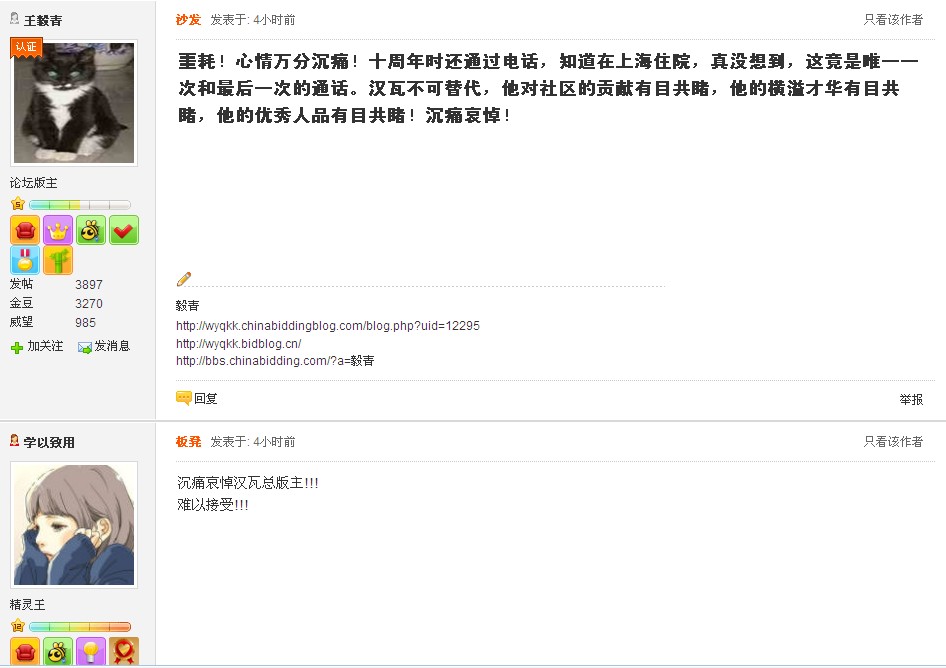The height and width of the screenshot is (668, 946).
Task: Click the green bamboo badge icon
Action: (x=58, y=261)
